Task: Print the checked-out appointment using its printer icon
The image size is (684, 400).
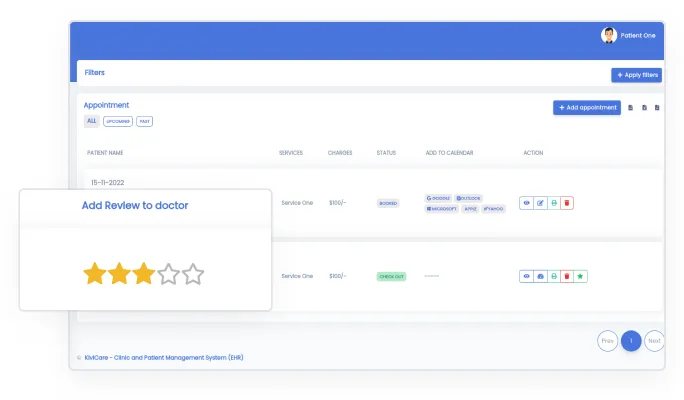Action: coord(554,276)
